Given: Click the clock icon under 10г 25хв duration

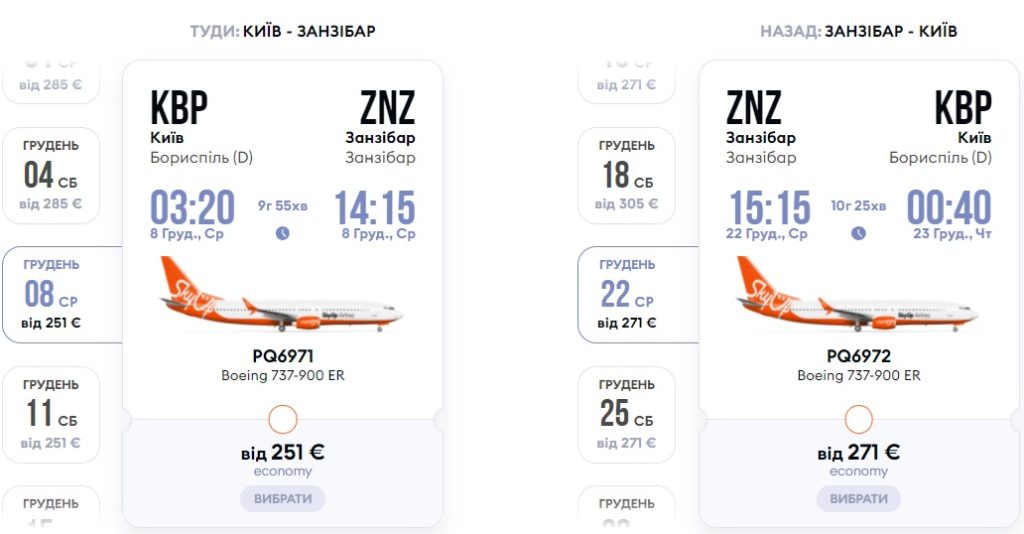Looking at the screenshot, I should pyautogui.click(x=858, y=233).
